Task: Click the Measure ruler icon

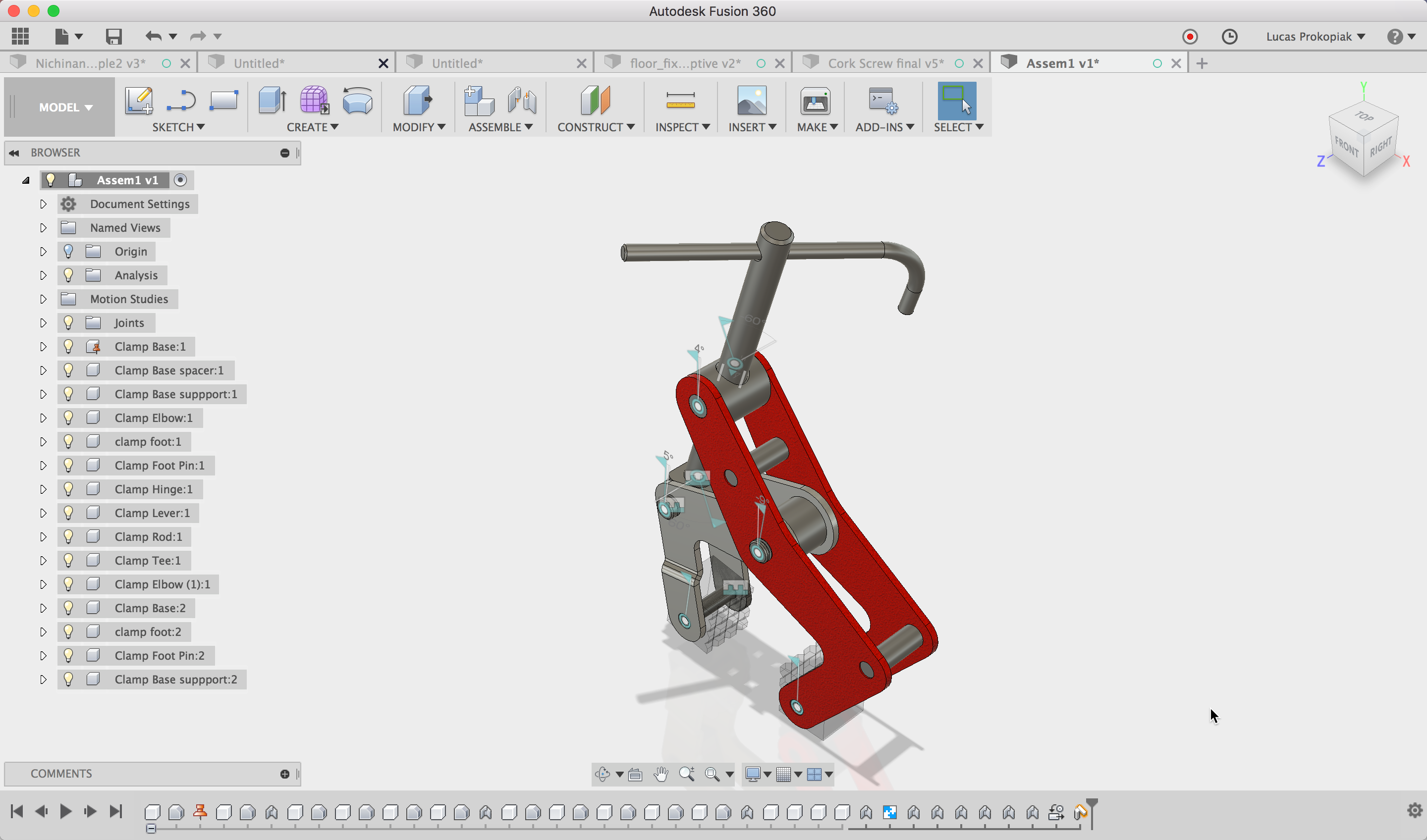Action: pyautogui.click(x=681, y=101)
